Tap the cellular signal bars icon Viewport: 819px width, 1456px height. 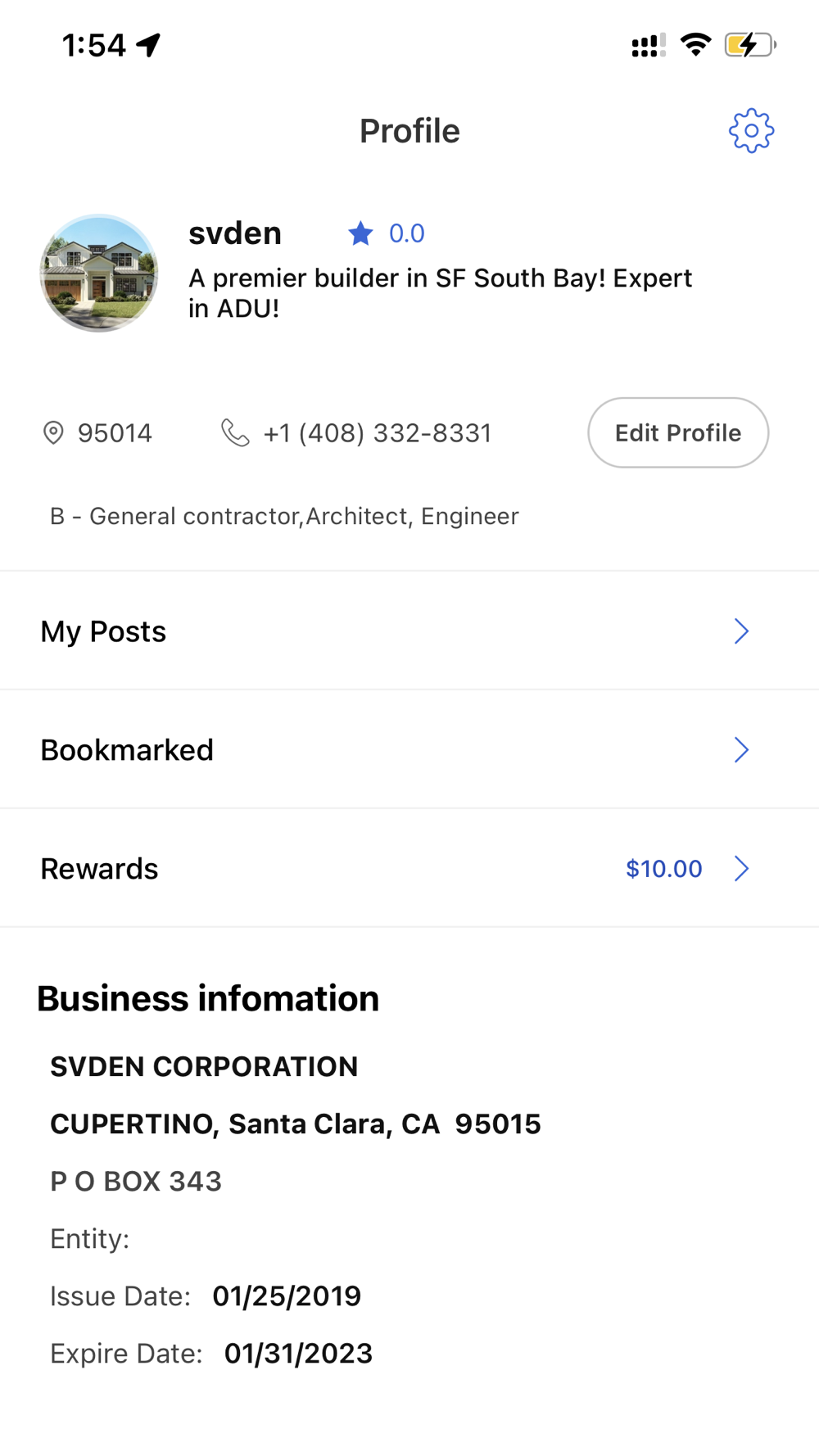(648, 46)
